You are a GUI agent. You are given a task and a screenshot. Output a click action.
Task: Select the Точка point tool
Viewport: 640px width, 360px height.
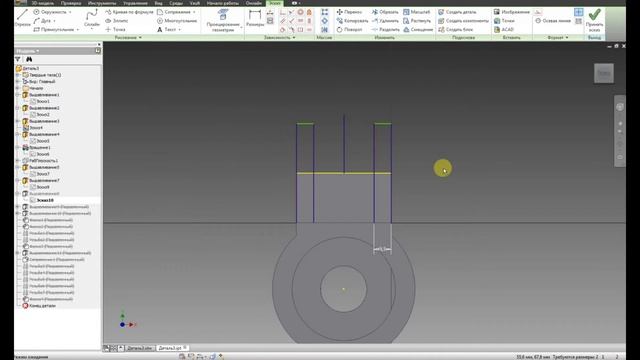[x=116, y=29]
